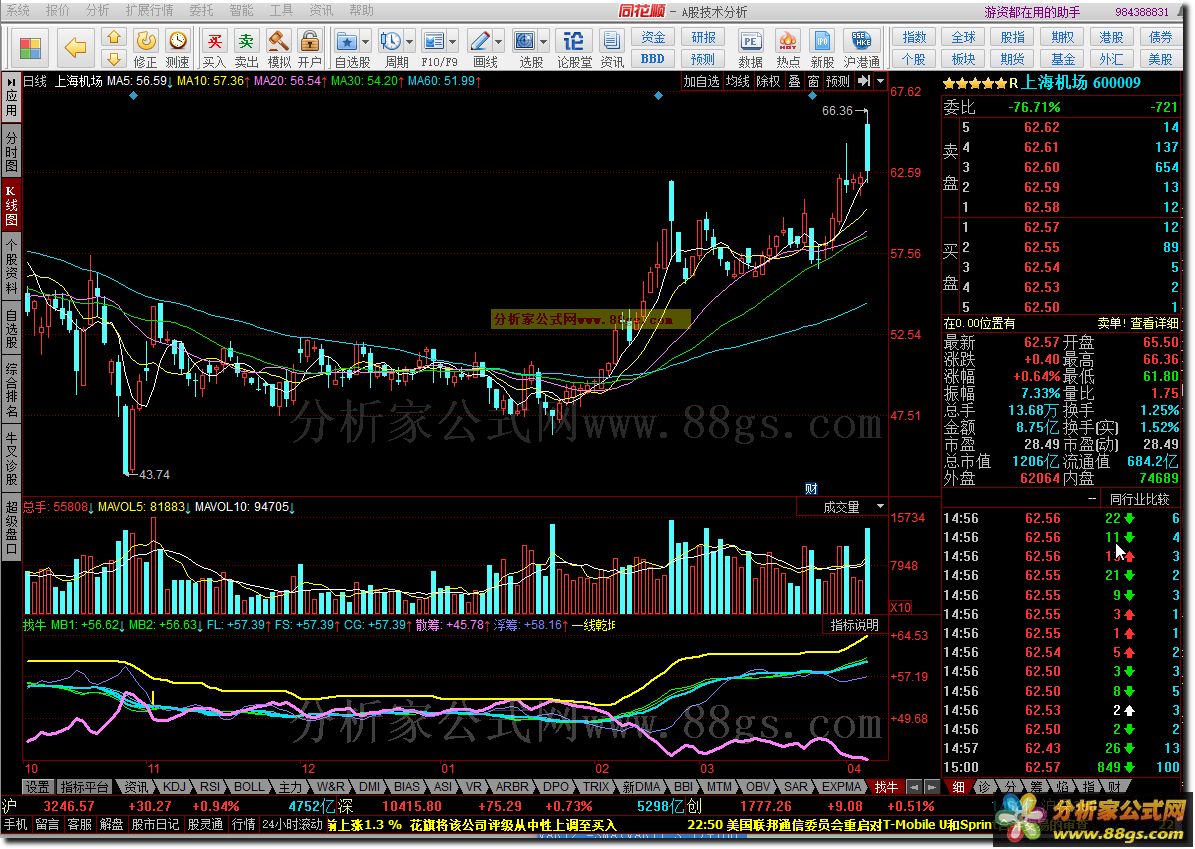Open the 系统 menu
This screenshot has height=849, width=1195.
18,10
